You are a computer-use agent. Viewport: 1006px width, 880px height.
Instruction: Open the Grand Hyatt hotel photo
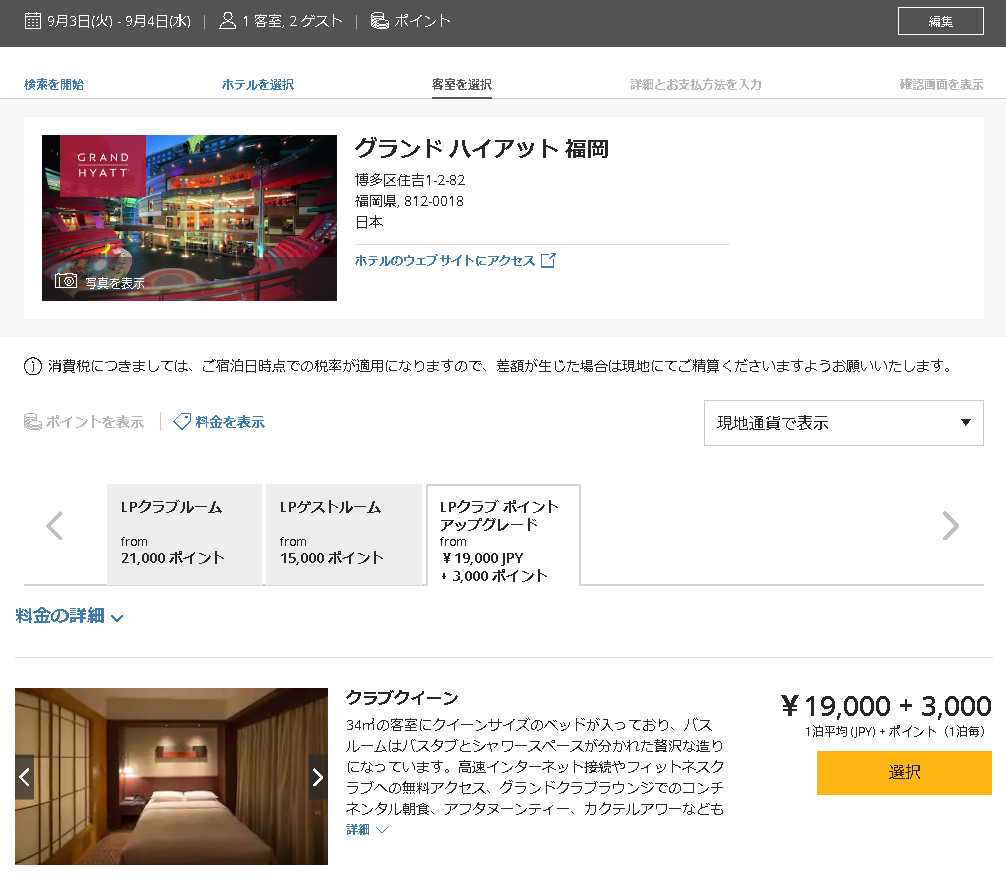pyautogui.click(x=189, y=217)
